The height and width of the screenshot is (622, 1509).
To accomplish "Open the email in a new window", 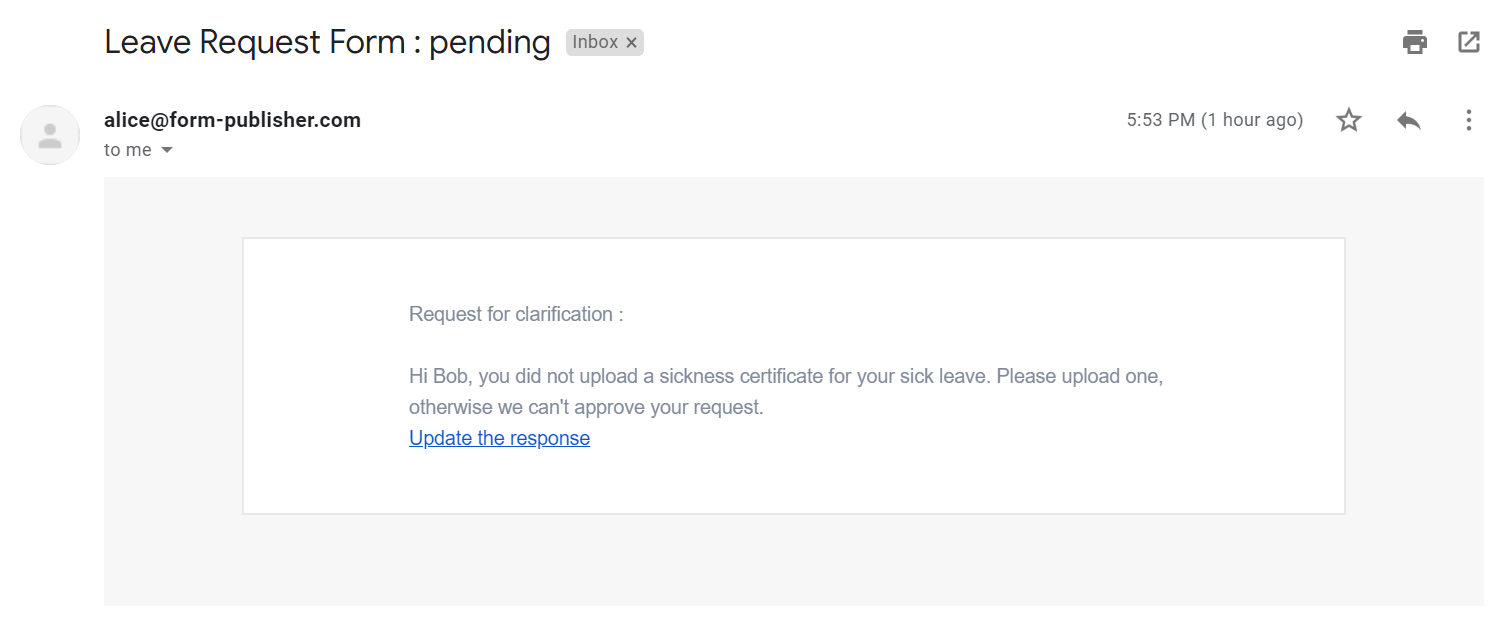I will coord(1468,42).
